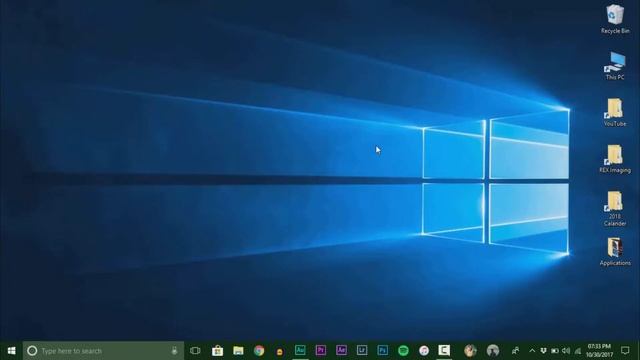Click the second grayscale profile taskbar contact
Viewport: 640px width, 360px height.
493,350
